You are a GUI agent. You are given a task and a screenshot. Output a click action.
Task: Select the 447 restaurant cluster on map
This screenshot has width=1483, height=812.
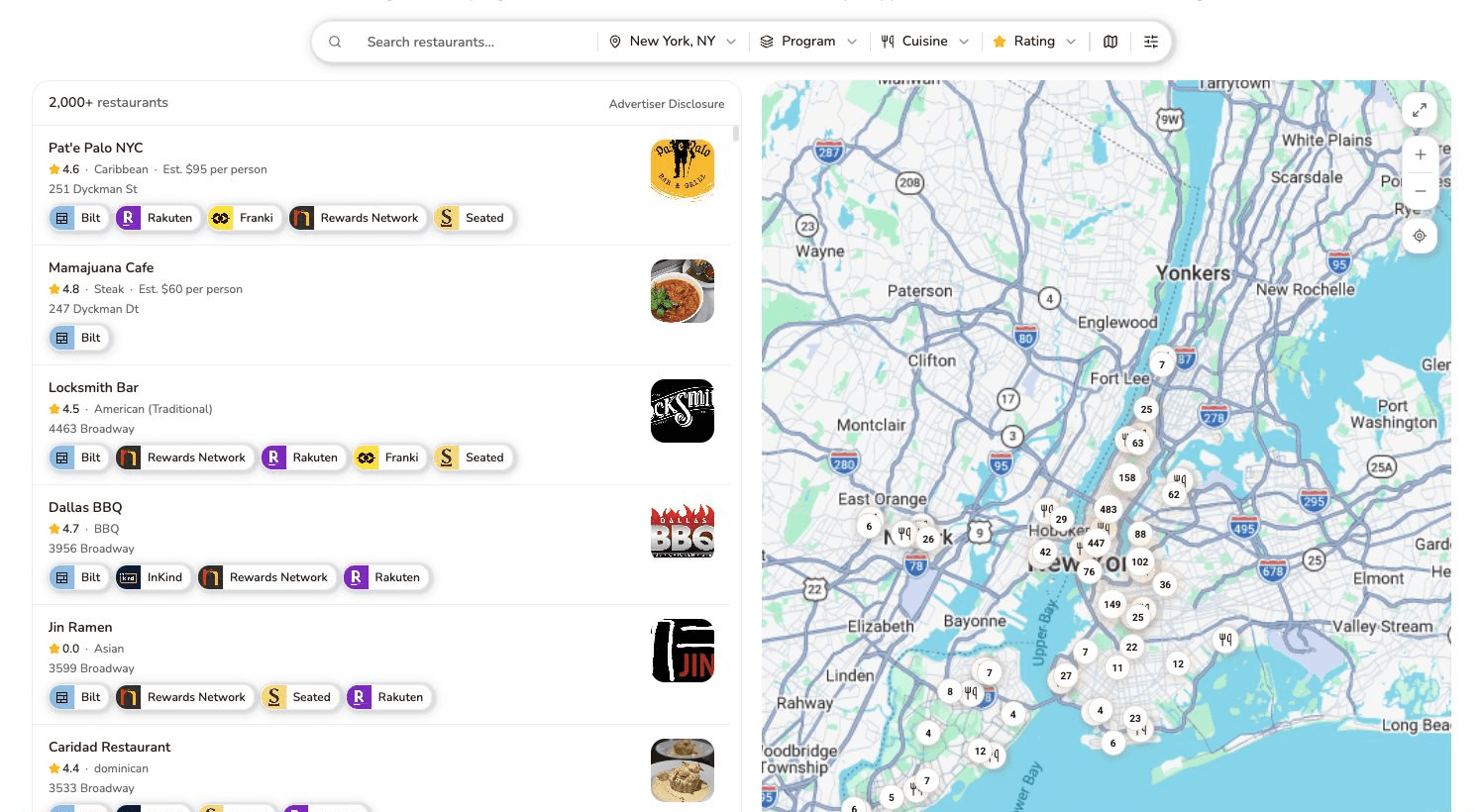click(1096, 543)
